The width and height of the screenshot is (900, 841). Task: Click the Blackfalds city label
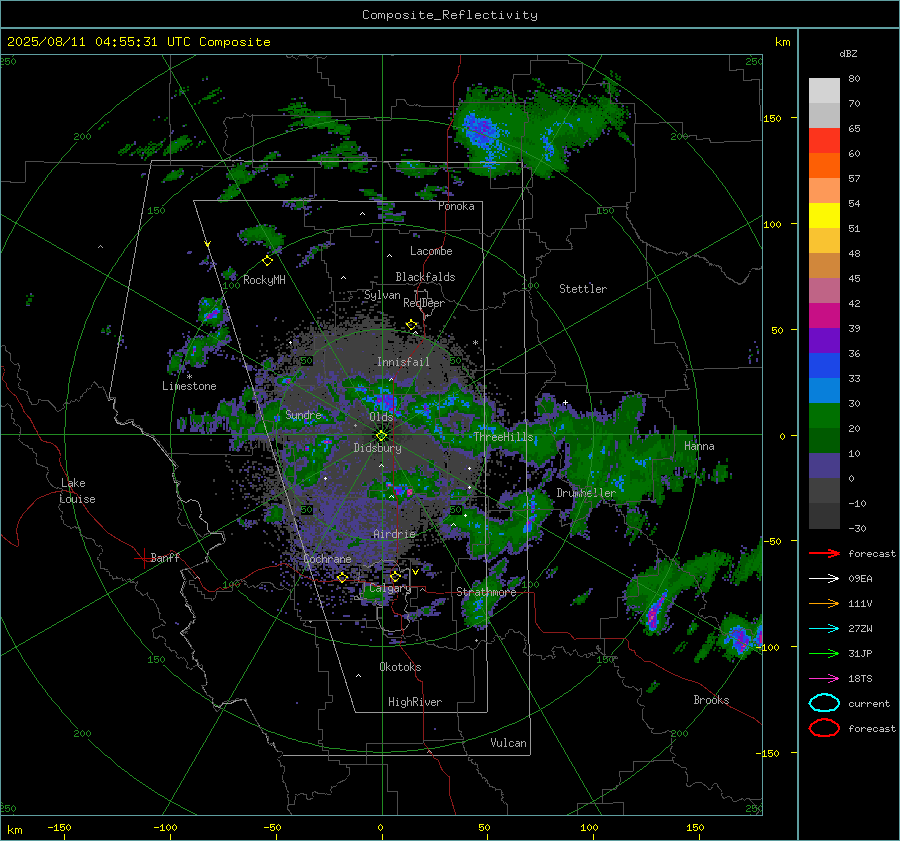click(x=425, y=277)
